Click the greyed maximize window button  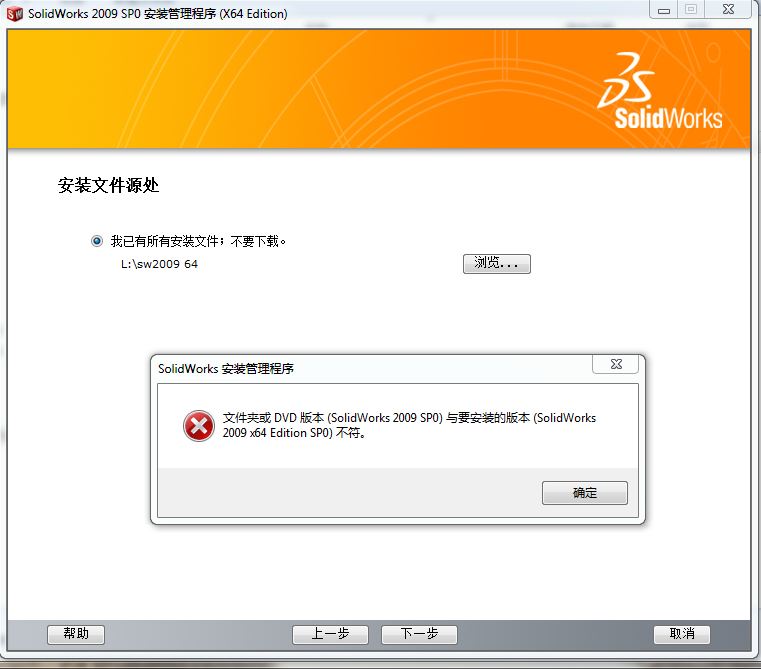click(691, 9)
